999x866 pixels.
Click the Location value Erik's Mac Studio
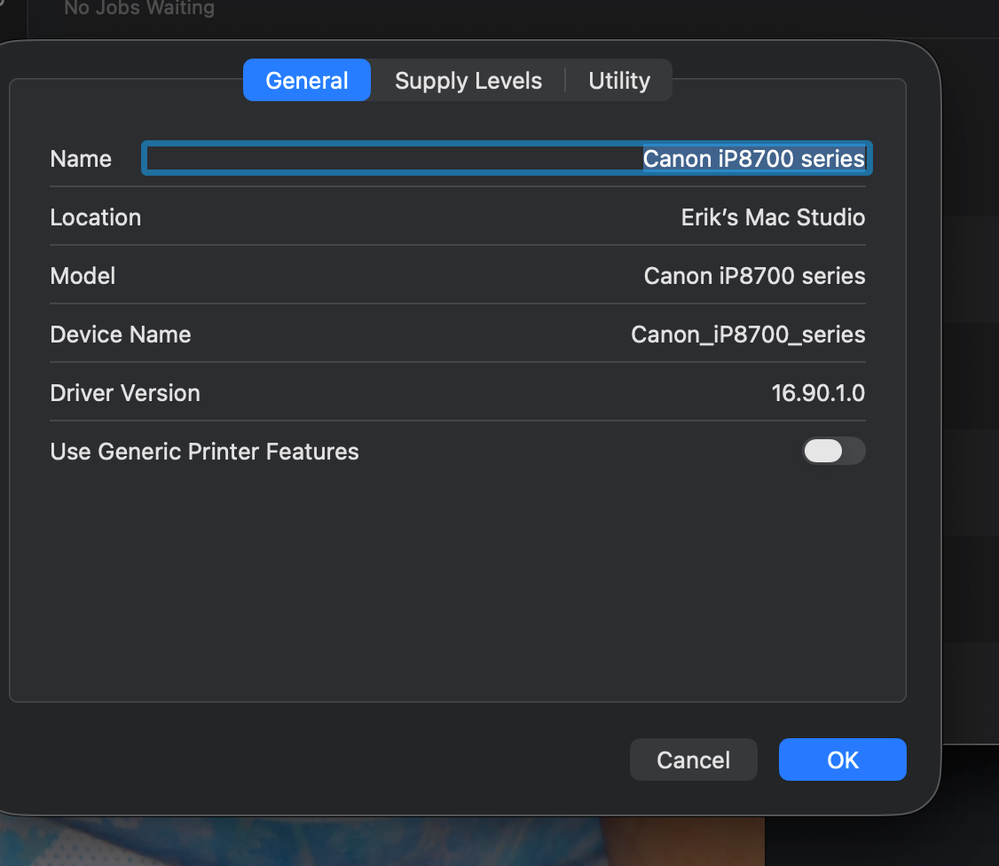[773, 217]
